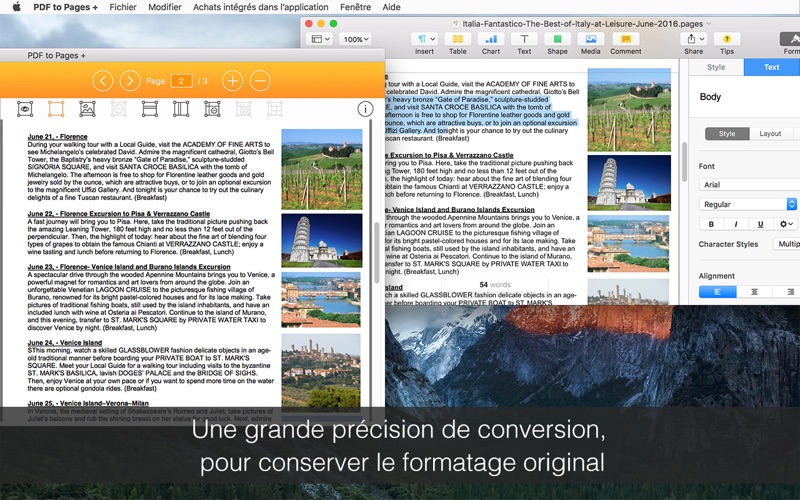Select the table columns marking tool
The image size is (800, 500).
181,109
